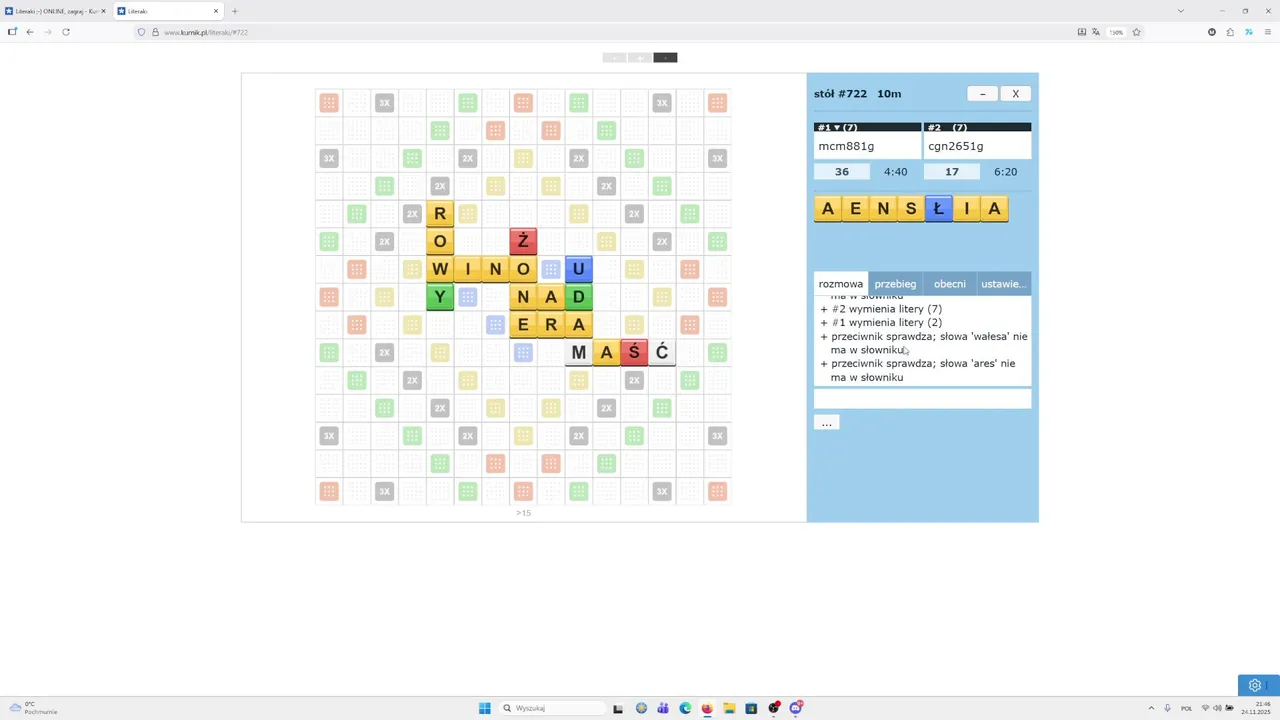This screenshot has height=720, width=1280.
Task: Open the ustawienia tab
Action: coord(1003,284)
